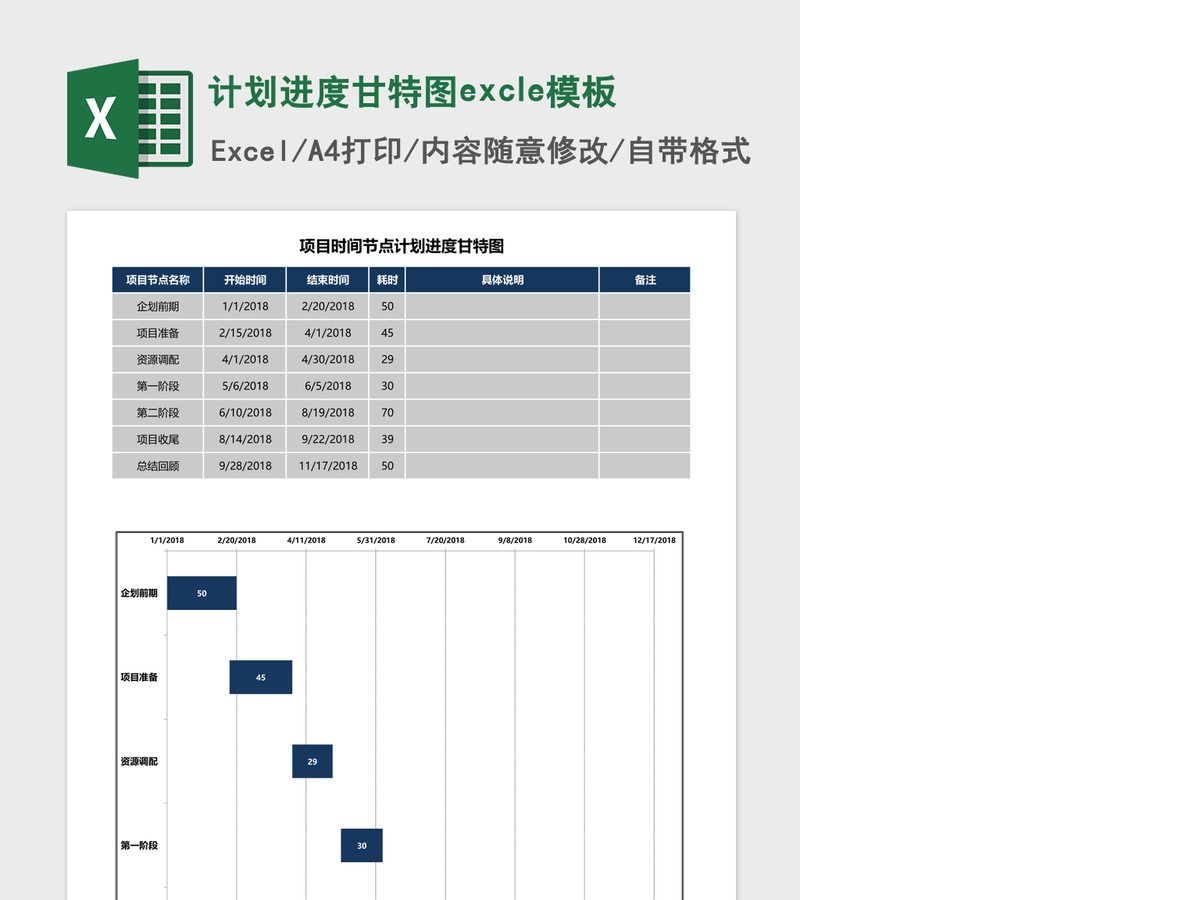Click the 项目准备 Gantt bar labeled 45
Image resolution: width=1200 pixels, height=900 pixels.
pos(261,677)
